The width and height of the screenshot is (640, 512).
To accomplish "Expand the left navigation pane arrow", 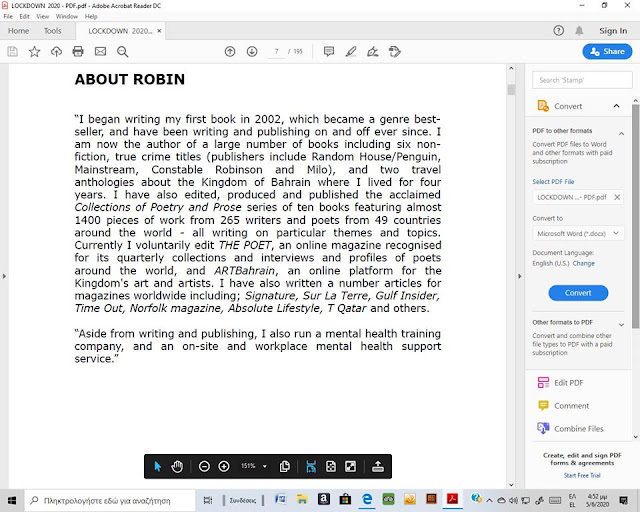I will point(4,276).
